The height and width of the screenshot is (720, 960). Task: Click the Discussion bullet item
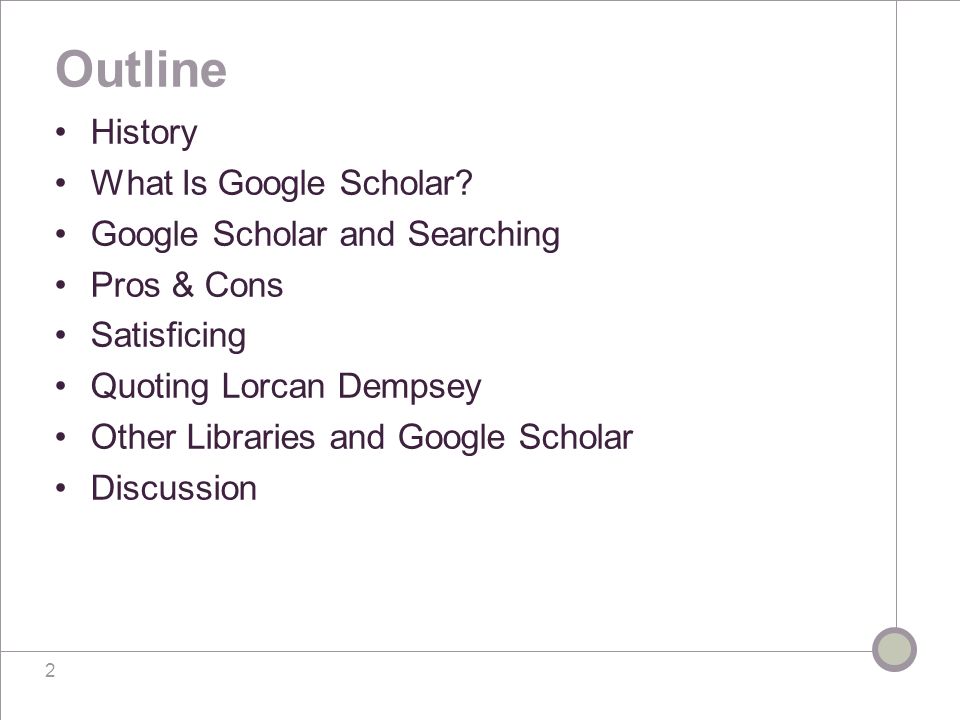click(174, 488)
